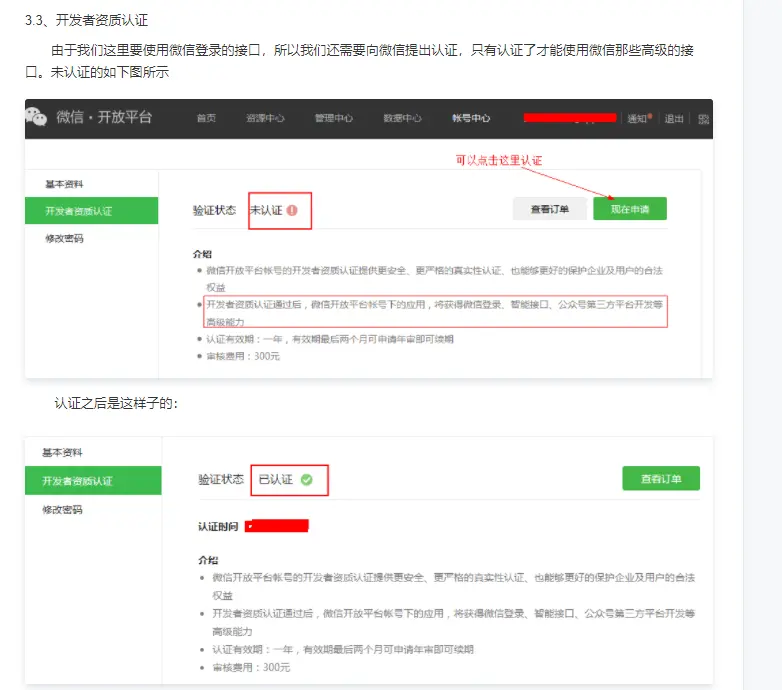Click the 验证状态 label beside 已认证

pyautogui.click(x=221, y=480)
